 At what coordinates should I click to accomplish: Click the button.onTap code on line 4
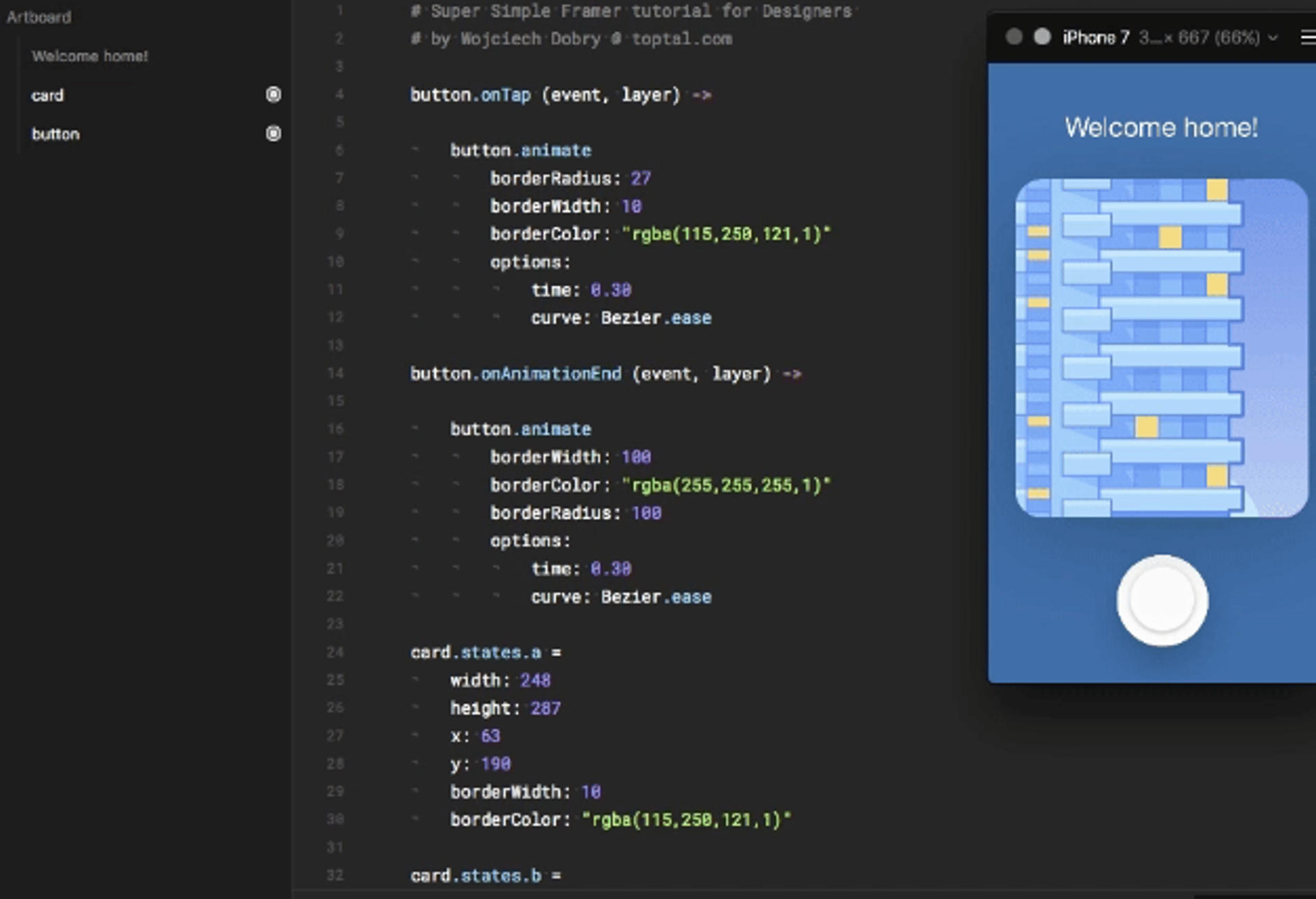(470, 95)
